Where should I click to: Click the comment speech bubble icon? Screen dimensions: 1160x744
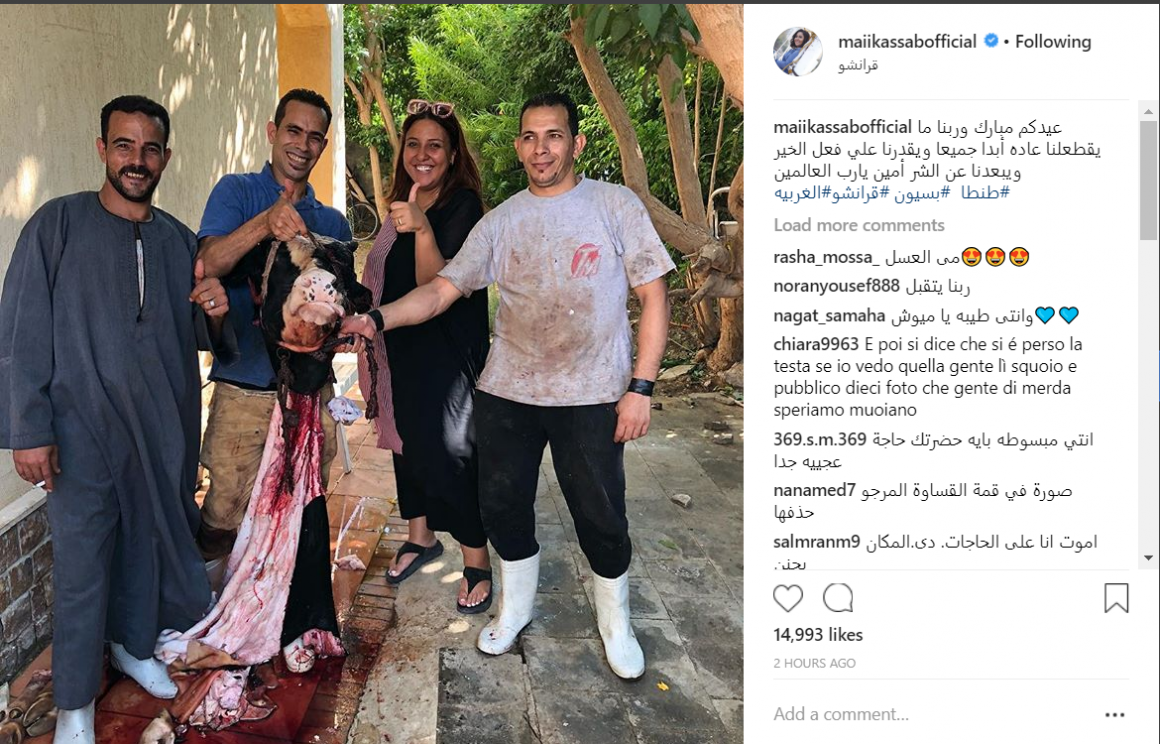pyautogui.click(x=838, y=598)
